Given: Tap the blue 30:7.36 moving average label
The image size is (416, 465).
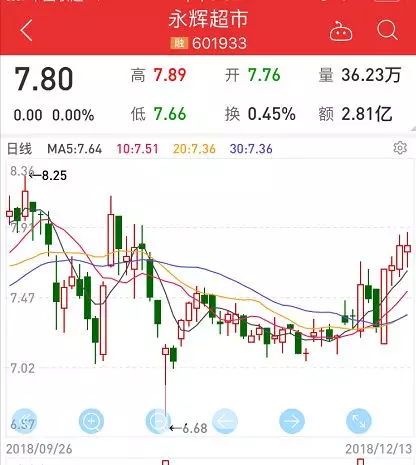Looking at the screenshot, I should pos(251,149).
